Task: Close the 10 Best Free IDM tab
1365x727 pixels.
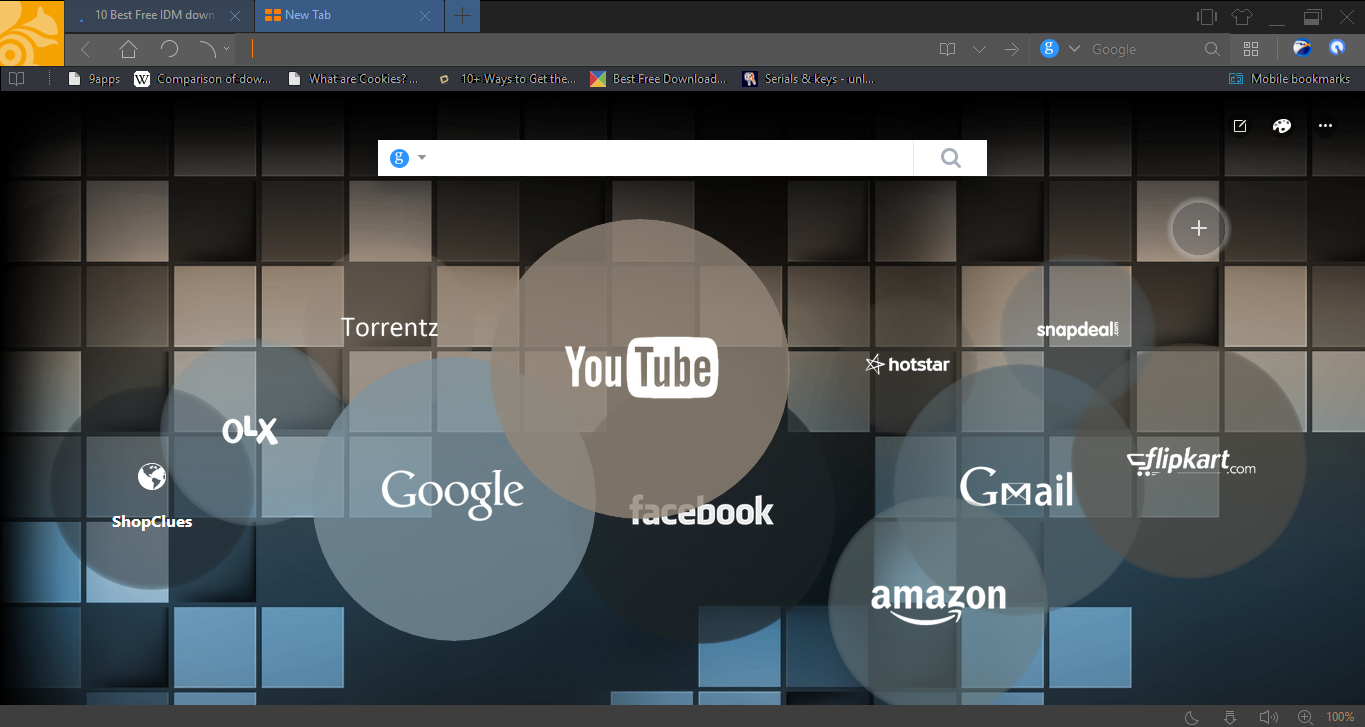Action: (x=235, y=16)
